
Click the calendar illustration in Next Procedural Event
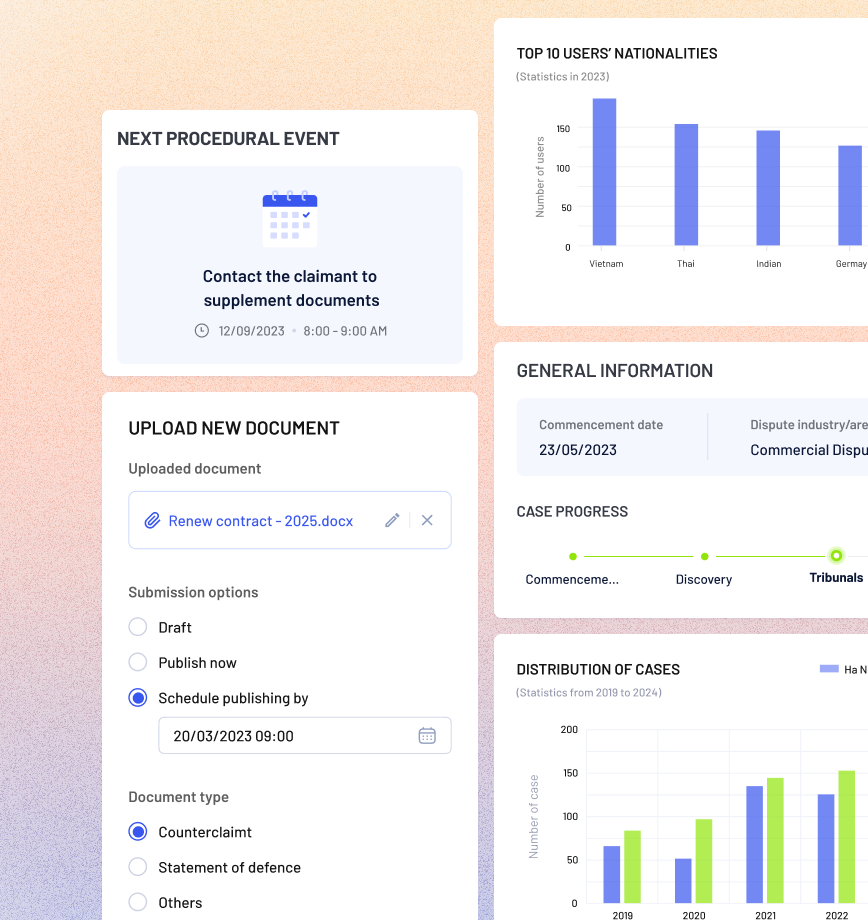tap(290, 218)
